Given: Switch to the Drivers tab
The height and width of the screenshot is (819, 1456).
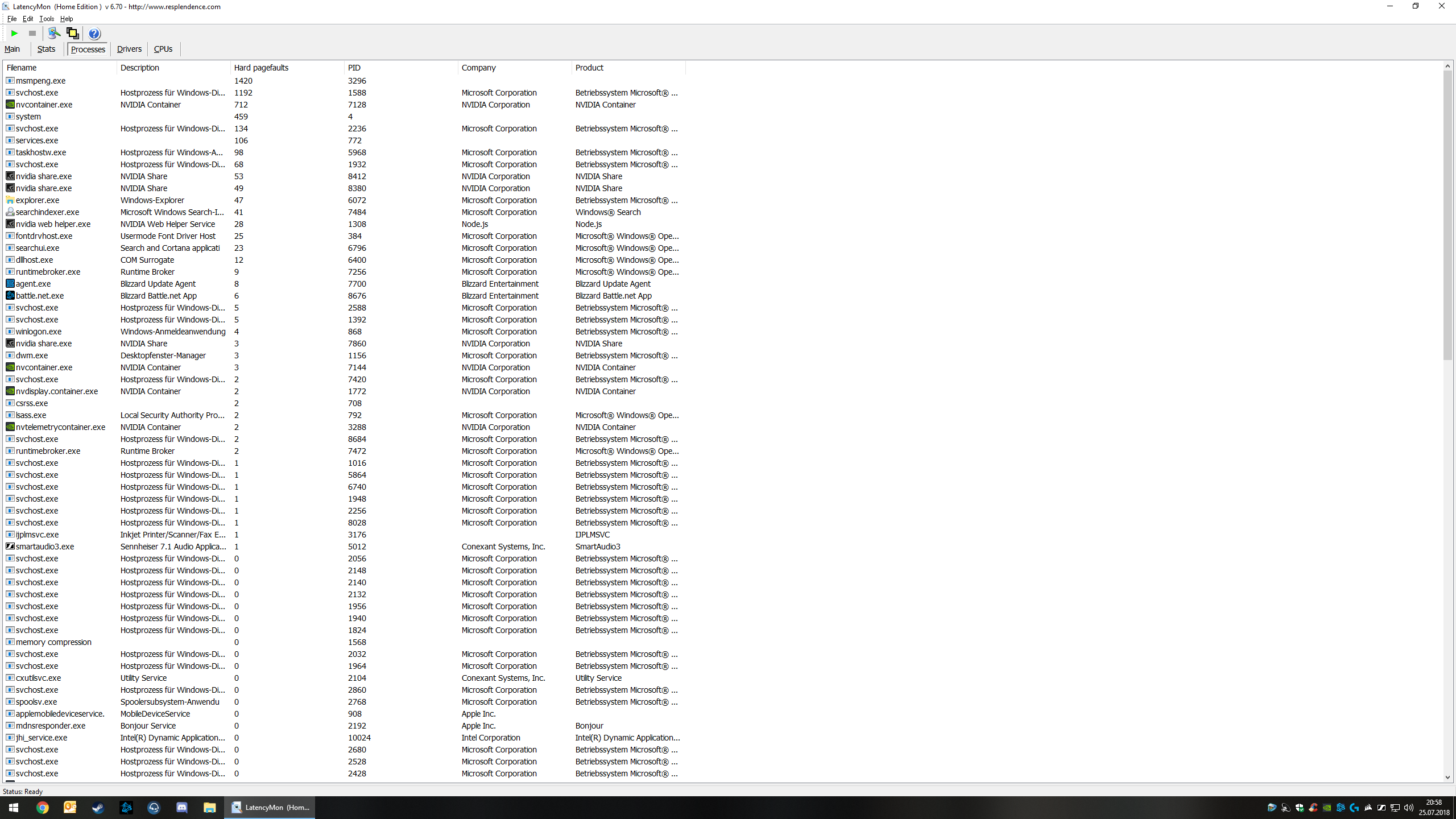Looking at the screenshot, I should click(x=129, y=49).
